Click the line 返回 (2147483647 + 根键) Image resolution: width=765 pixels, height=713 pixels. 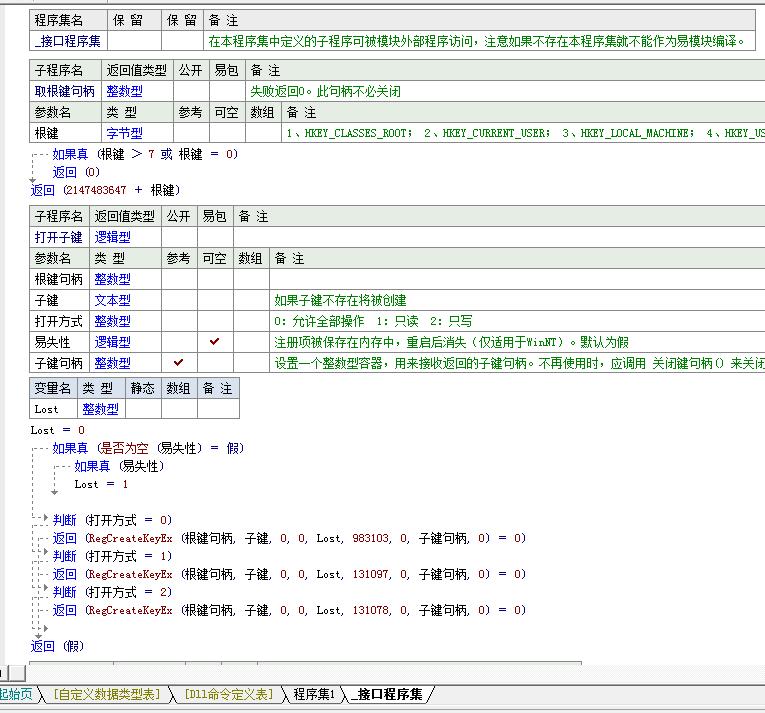[105, 190]
